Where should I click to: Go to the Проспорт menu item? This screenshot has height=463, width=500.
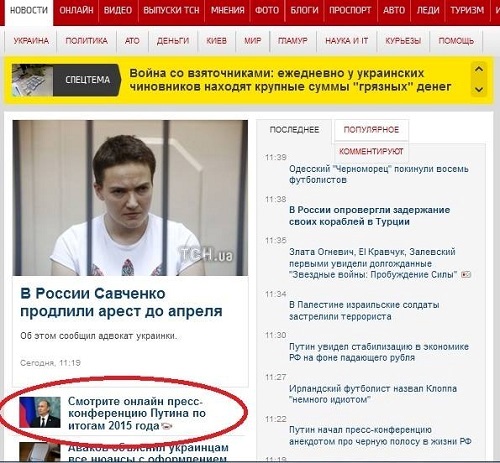pos(350,11)
